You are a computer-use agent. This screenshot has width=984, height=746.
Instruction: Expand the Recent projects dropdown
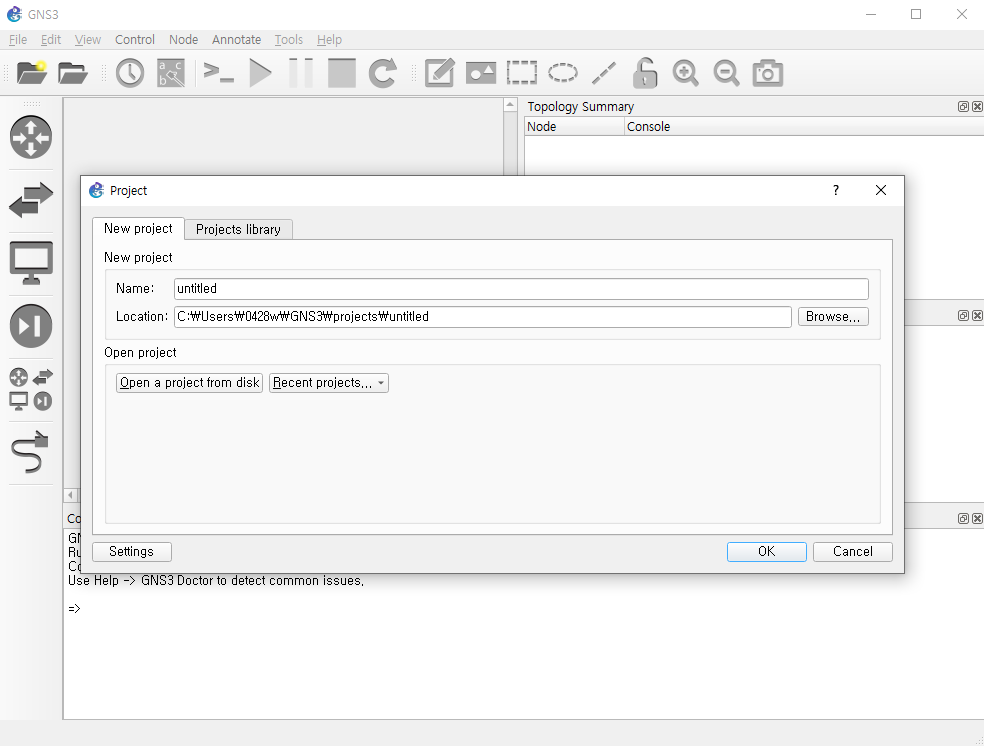coord(328,383)
